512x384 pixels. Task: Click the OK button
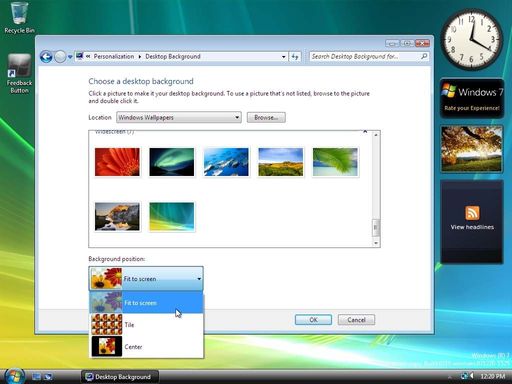coord(313,320)
